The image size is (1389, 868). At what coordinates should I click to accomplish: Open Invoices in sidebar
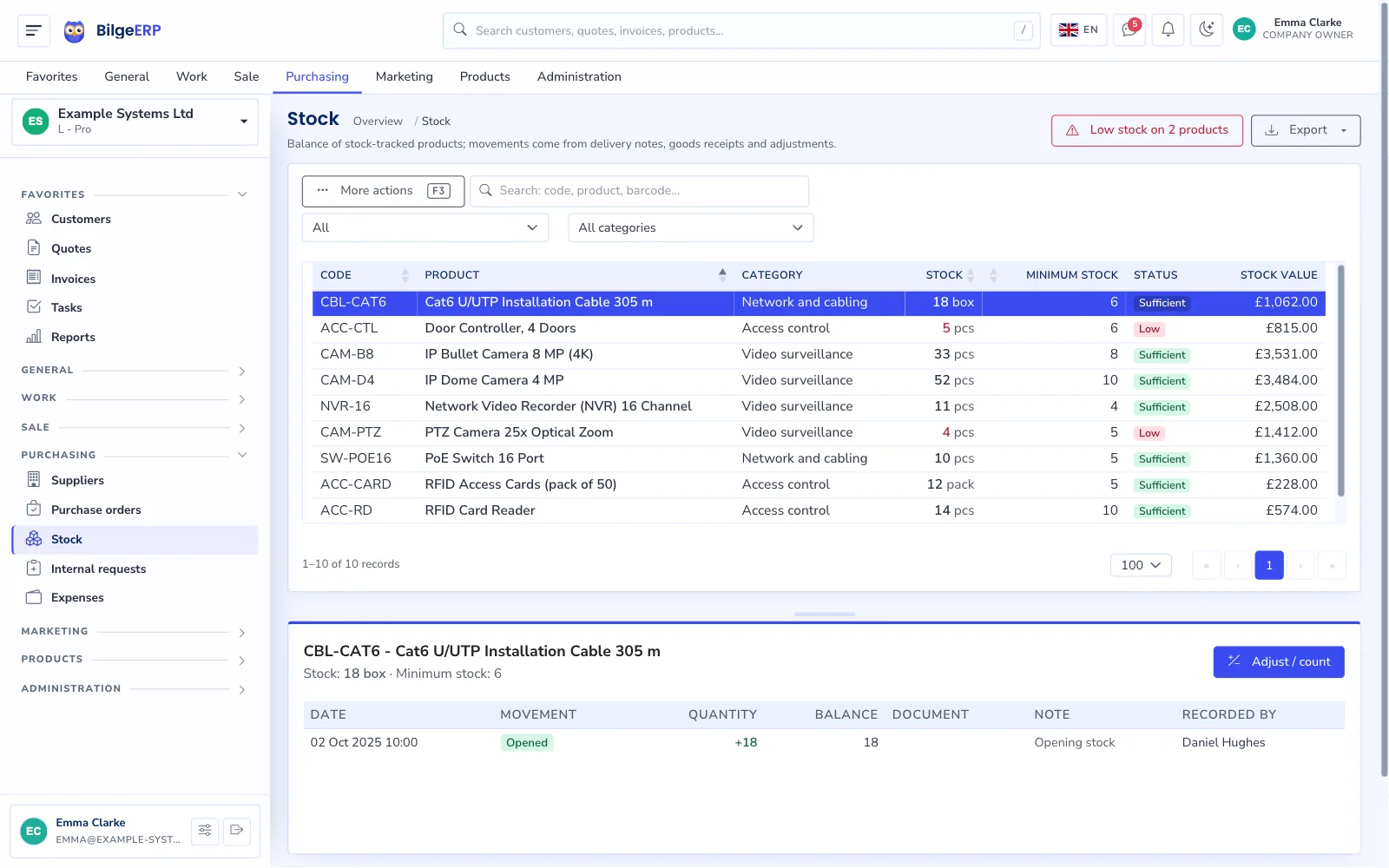(73, 279)
